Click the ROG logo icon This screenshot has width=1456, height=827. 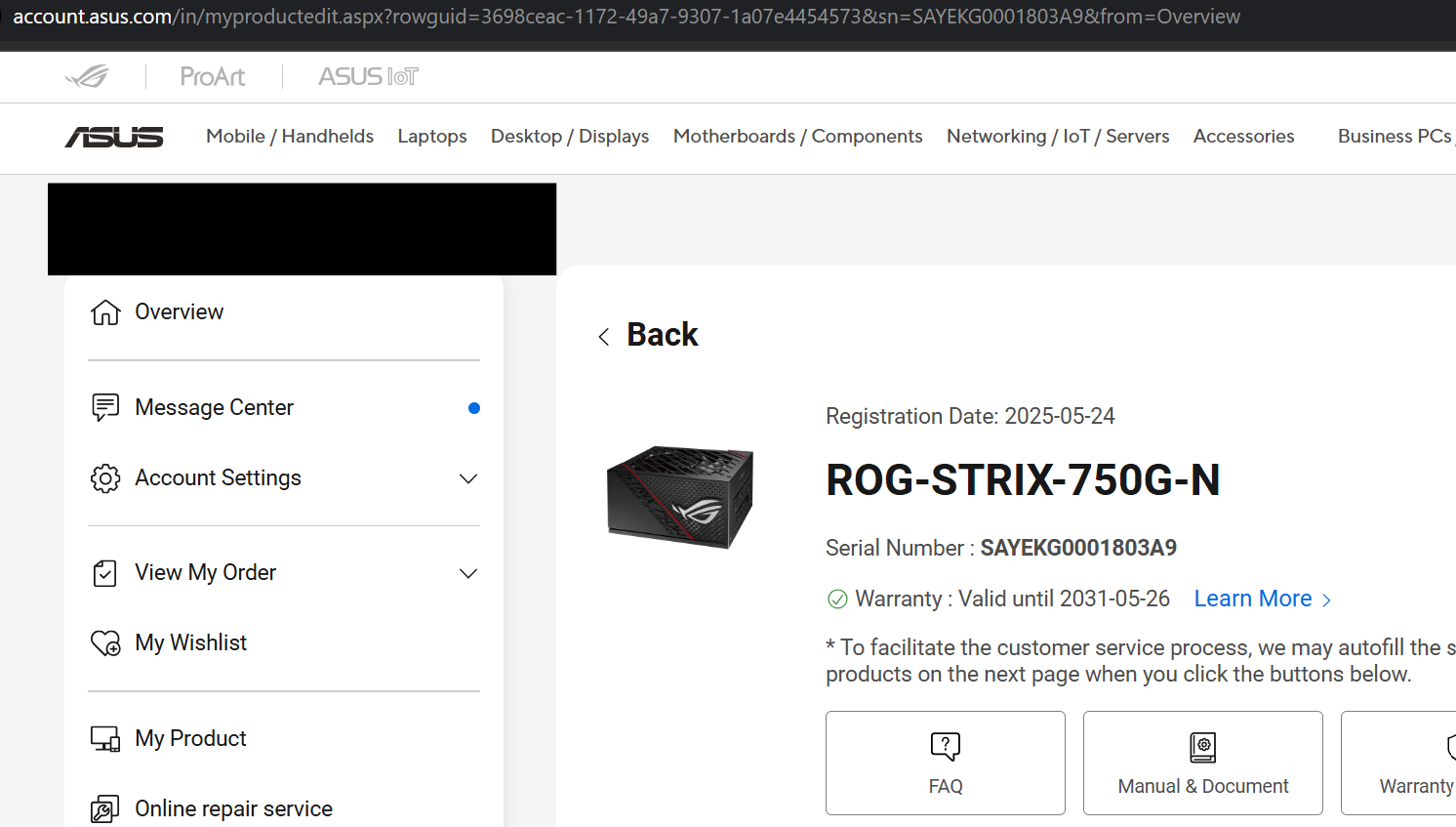pos(87,76)
